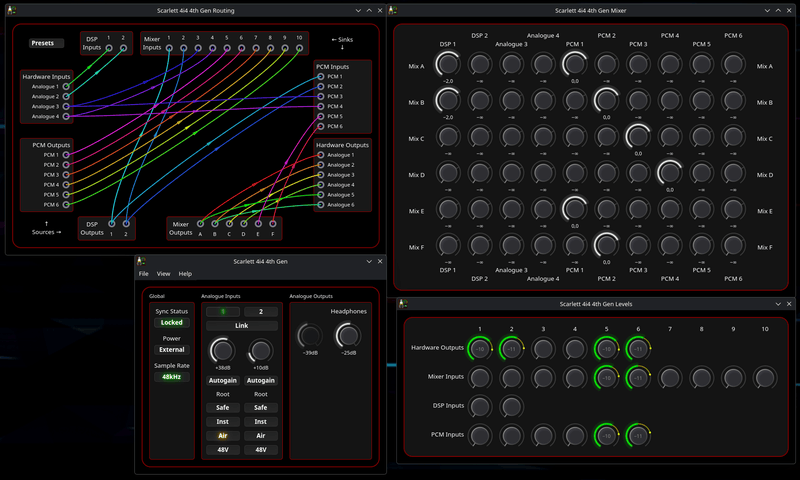
Task: Click the PCM 1 socket under PCM Outputs
Action: coord(66,155)
